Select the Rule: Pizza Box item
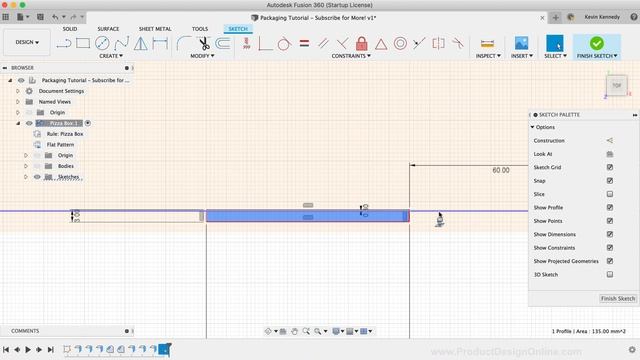Screen dimensions: 640x360 (x=65, y=134)
